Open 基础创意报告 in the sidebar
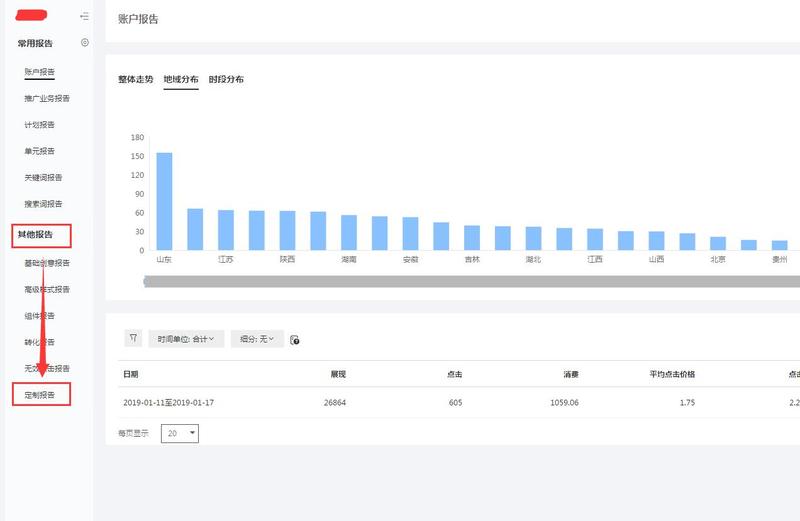This screenshot has height=521, width=800. (x=47, y=263)
